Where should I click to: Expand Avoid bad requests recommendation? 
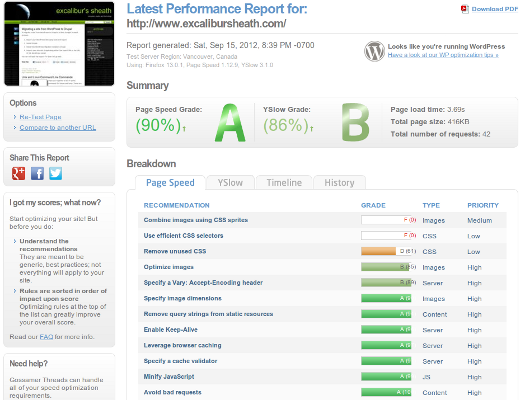click(172, 392)
